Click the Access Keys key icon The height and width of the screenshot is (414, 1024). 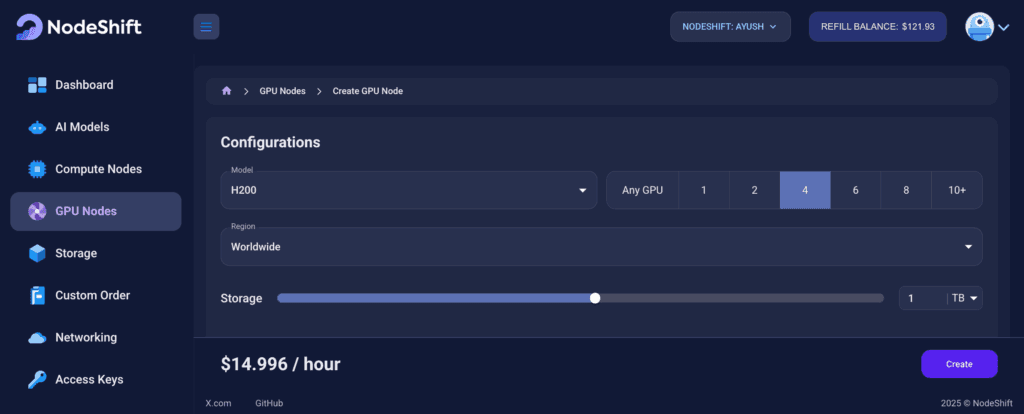click(37, 379)
